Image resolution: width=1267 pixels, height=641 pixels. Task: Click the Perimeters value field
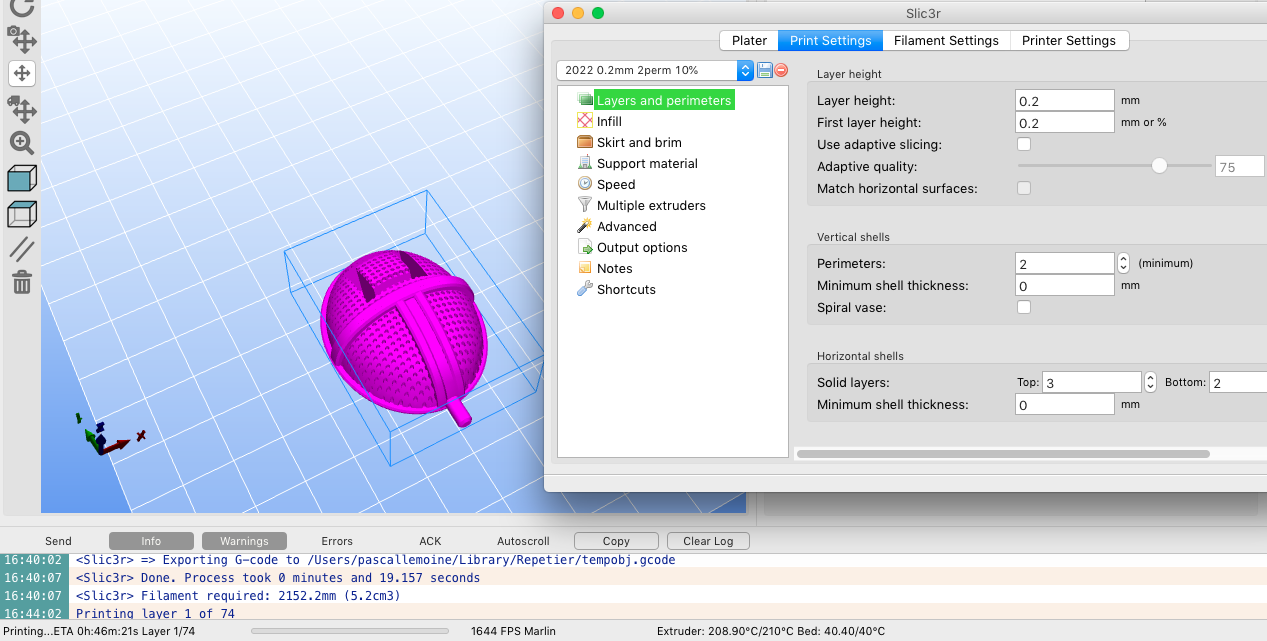coord(1065,264)
